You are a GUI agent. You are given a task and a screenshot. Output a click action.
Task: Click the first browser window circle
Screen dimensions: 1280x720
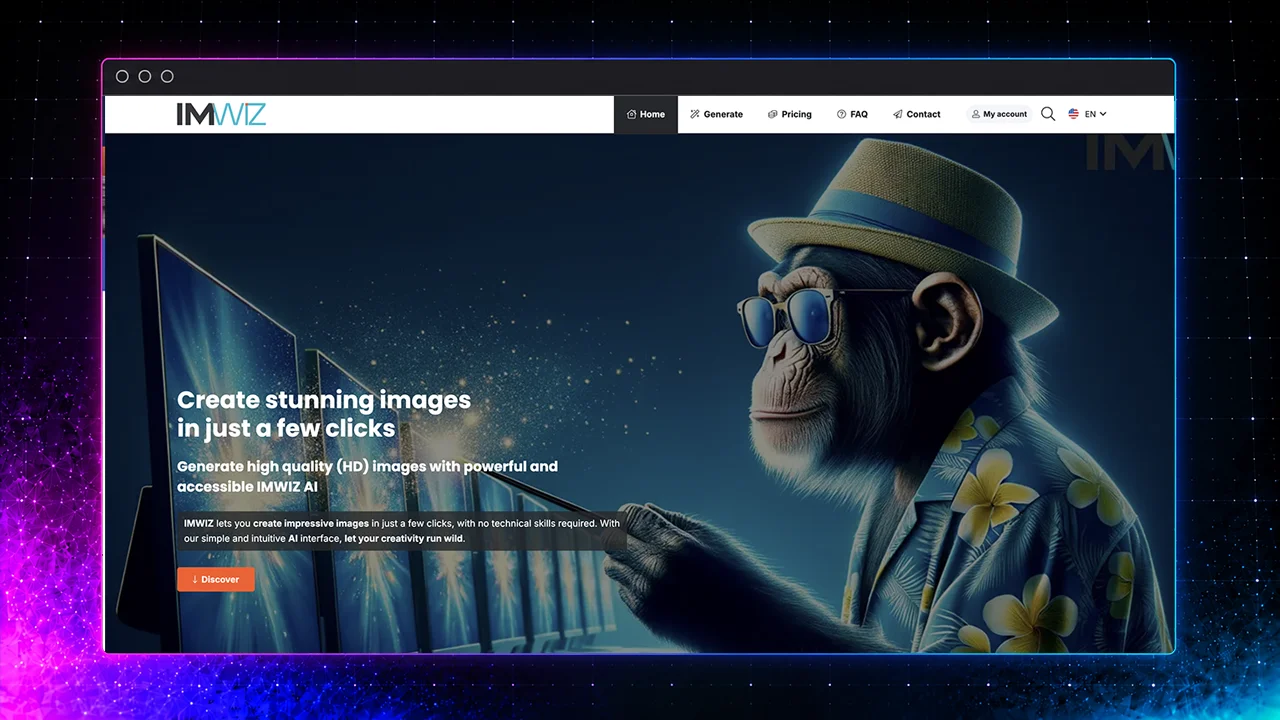click(122, 76)
